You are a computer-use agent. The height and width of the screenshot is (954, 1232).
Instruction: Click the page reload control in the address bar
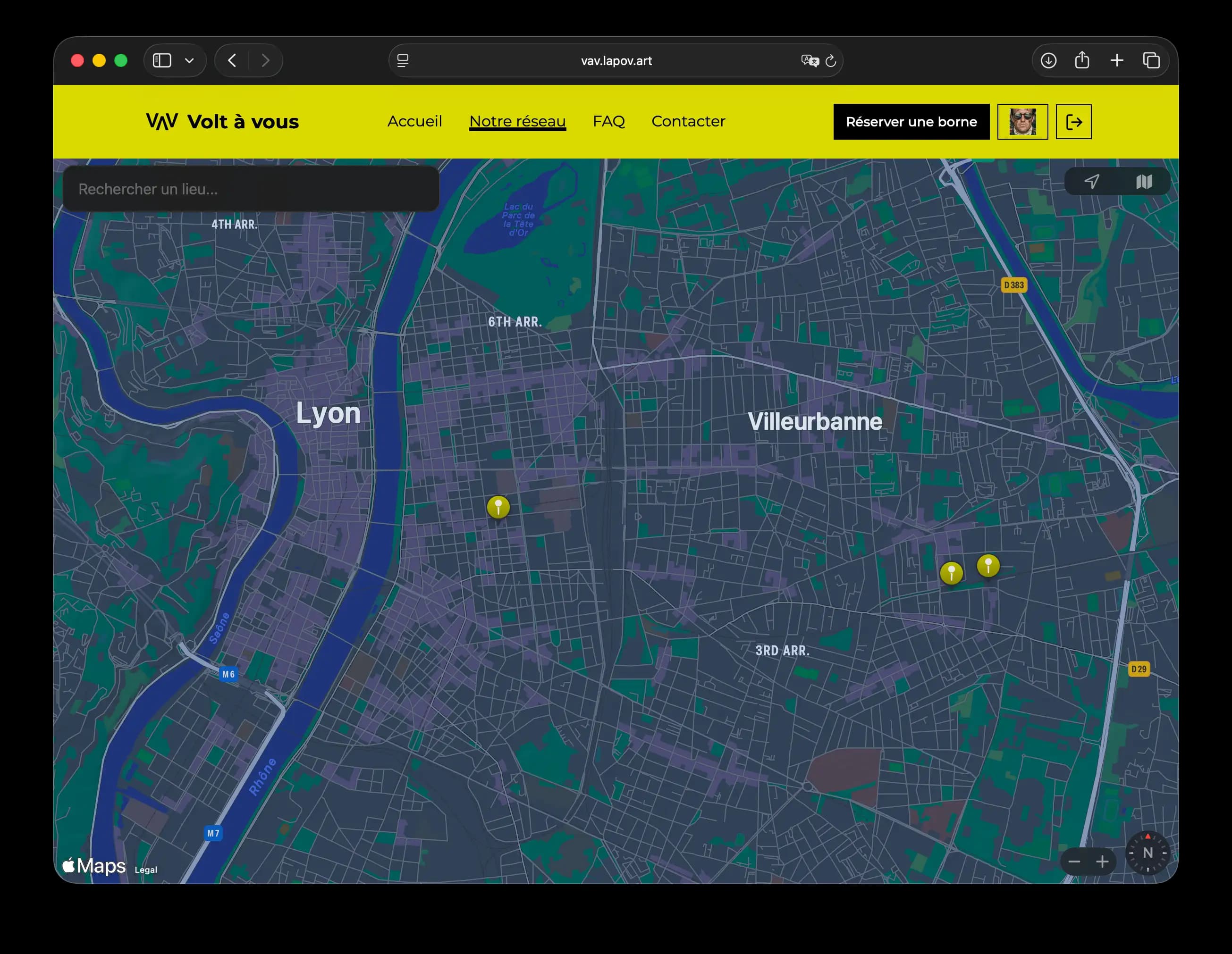tap(830, 61)
